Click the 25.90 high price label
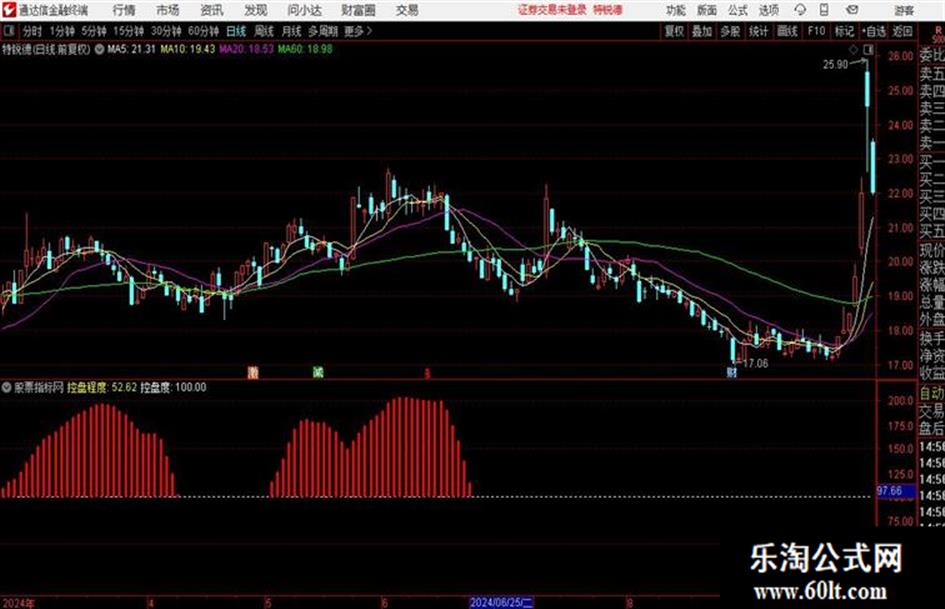The image size is (945, 609). click(x=836, y=64)
